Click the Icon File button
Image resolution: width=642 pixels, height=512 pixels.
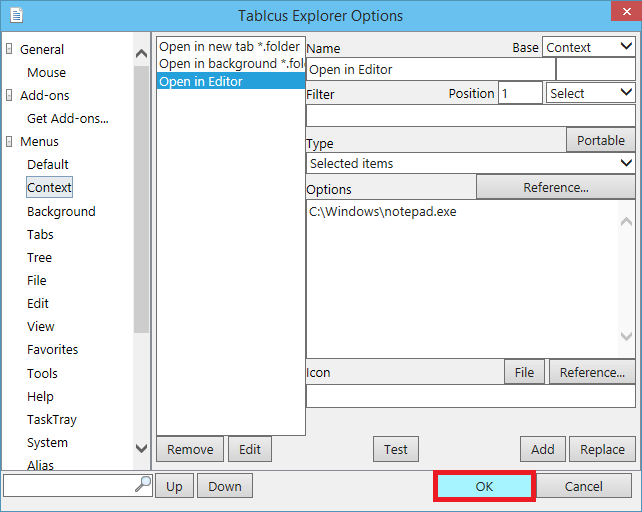(524, 372)
